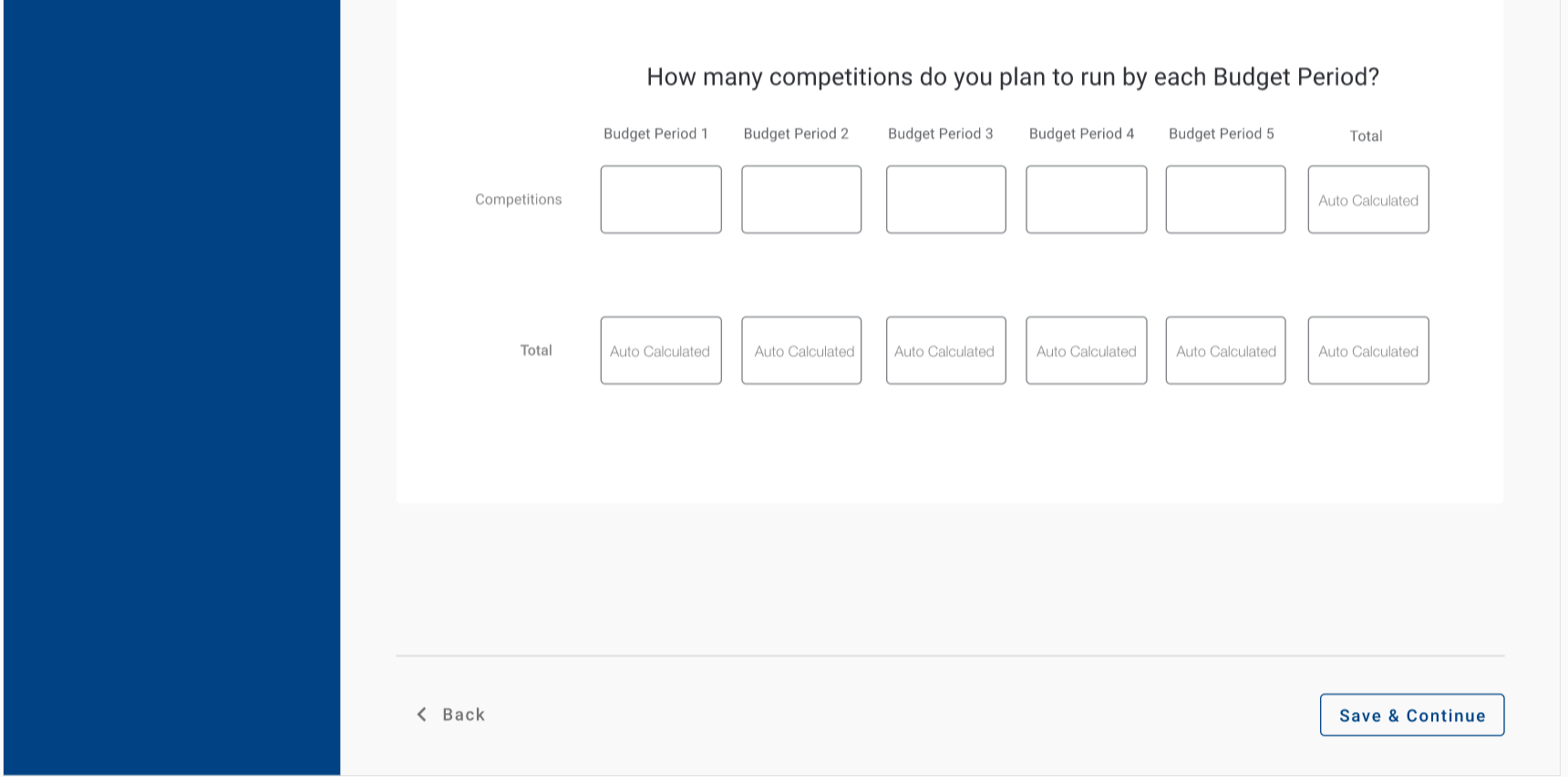This screenshot has width=1568, height=777.
Task: Click the Back chevron arrow icon
Action: pyautogui.click(x=421, y=714)
